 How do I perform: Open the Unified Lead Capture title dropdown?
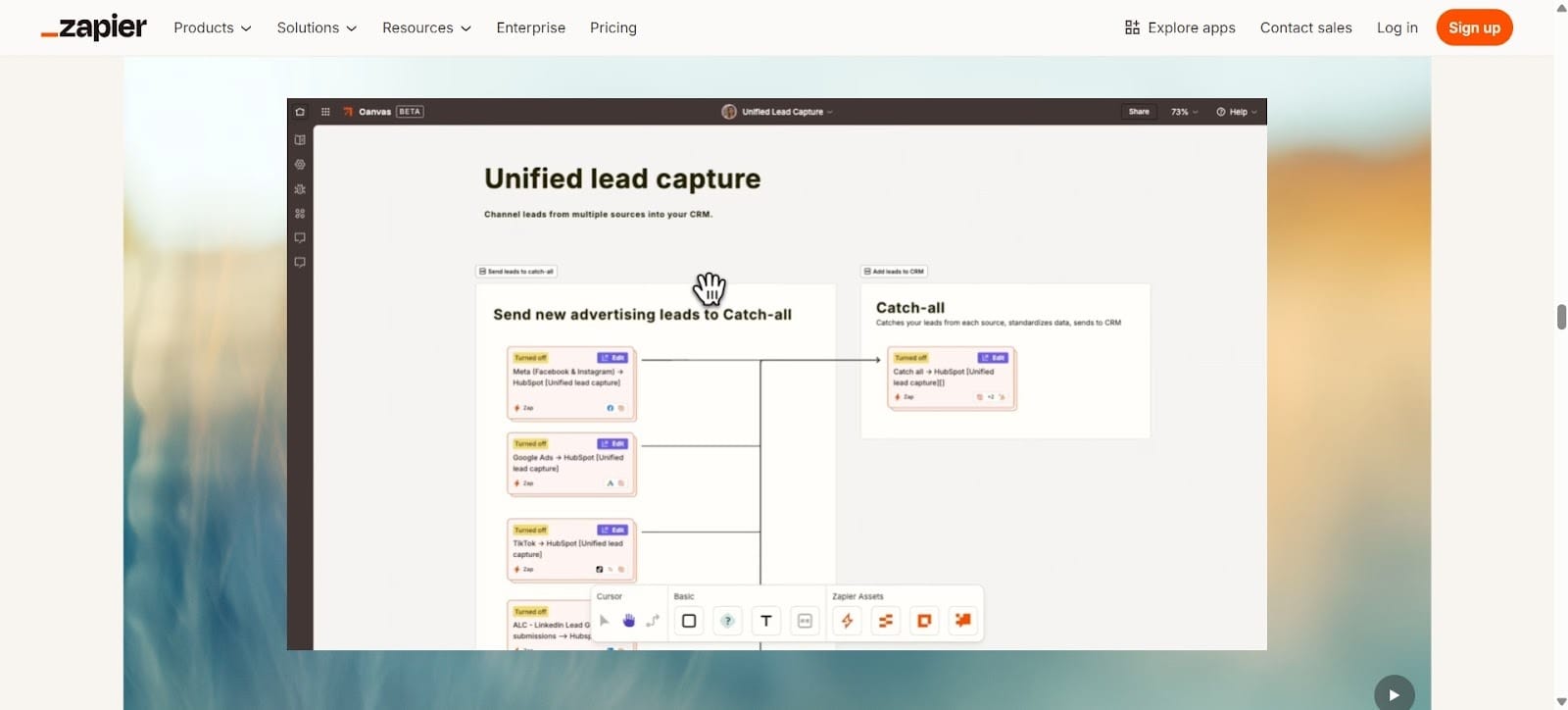click(787, 112)
